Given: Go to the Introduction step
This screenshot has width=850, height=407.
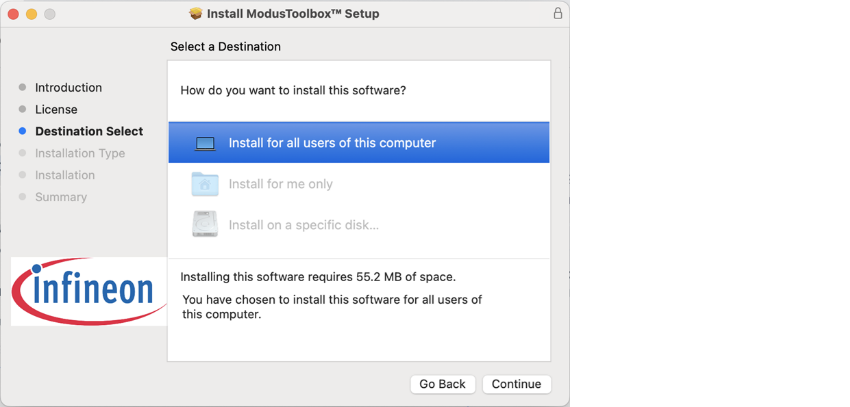Looking at the screenshot, I should [x=68, y=88].
